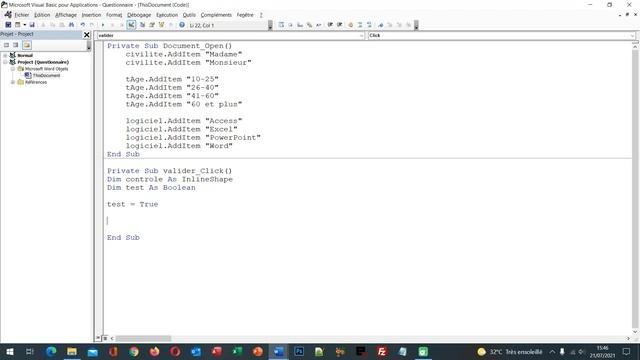Collapse the Microsoft Word Objets folder
The width and height of the screenshot is (640, 360).
point(13,69)
